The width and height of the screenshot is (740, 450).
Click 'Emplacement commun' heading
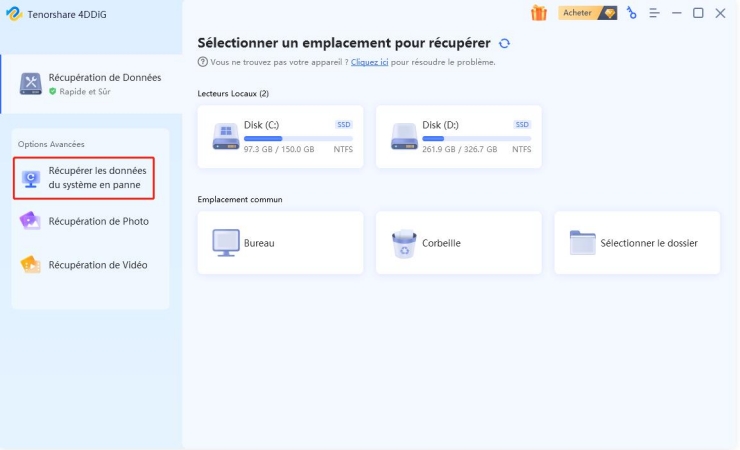240,200
